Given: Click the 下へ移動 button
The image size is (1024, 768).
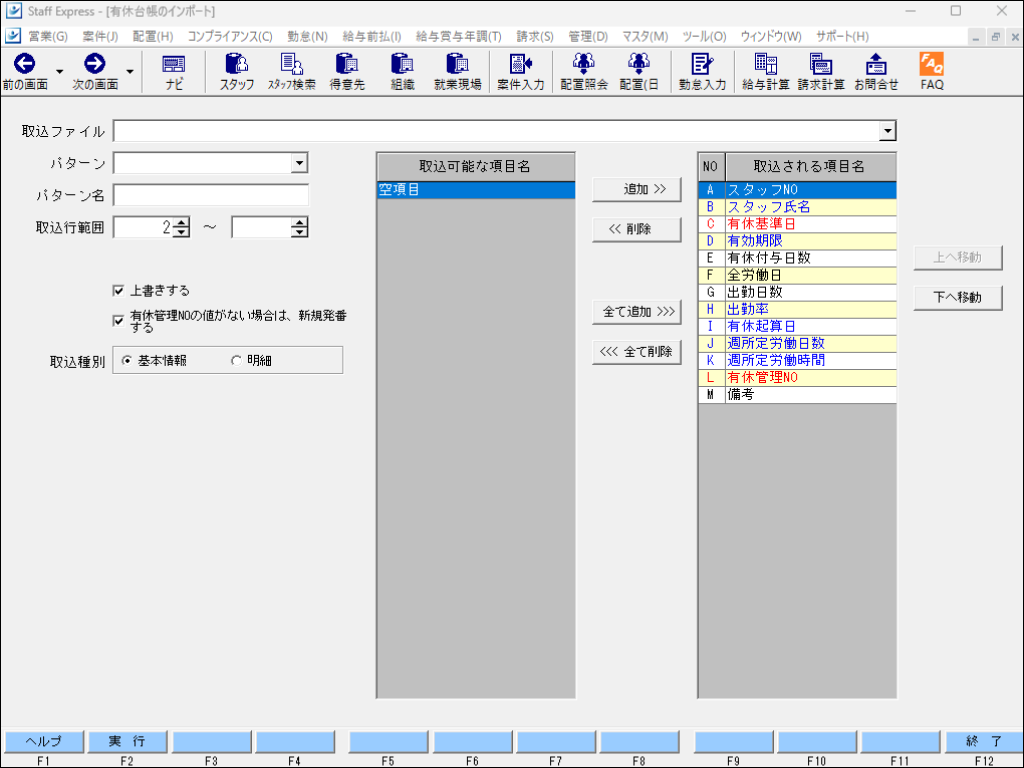Looking at the screenshot, I should coord(957,297).
